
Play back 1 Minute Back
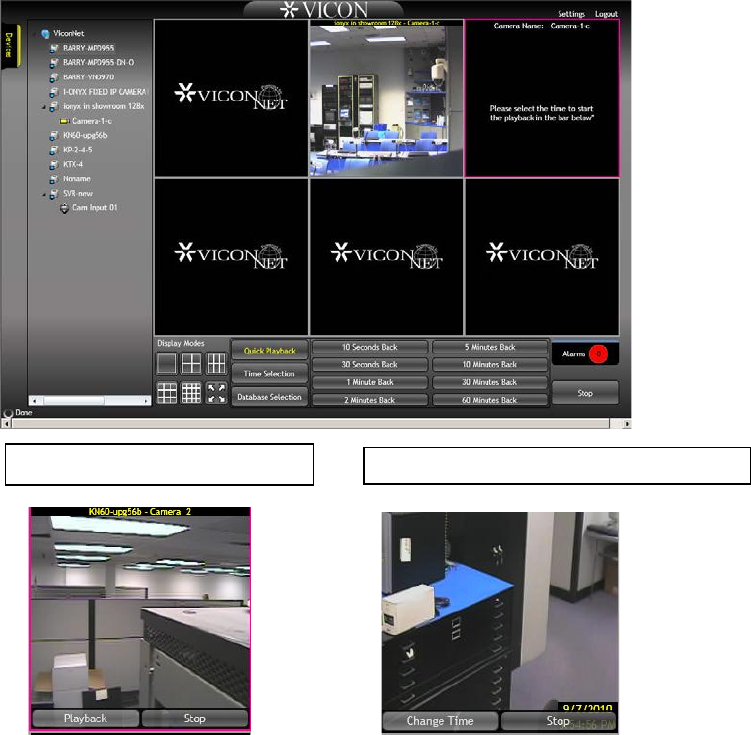pyautogui.click(x=370, y=382)
